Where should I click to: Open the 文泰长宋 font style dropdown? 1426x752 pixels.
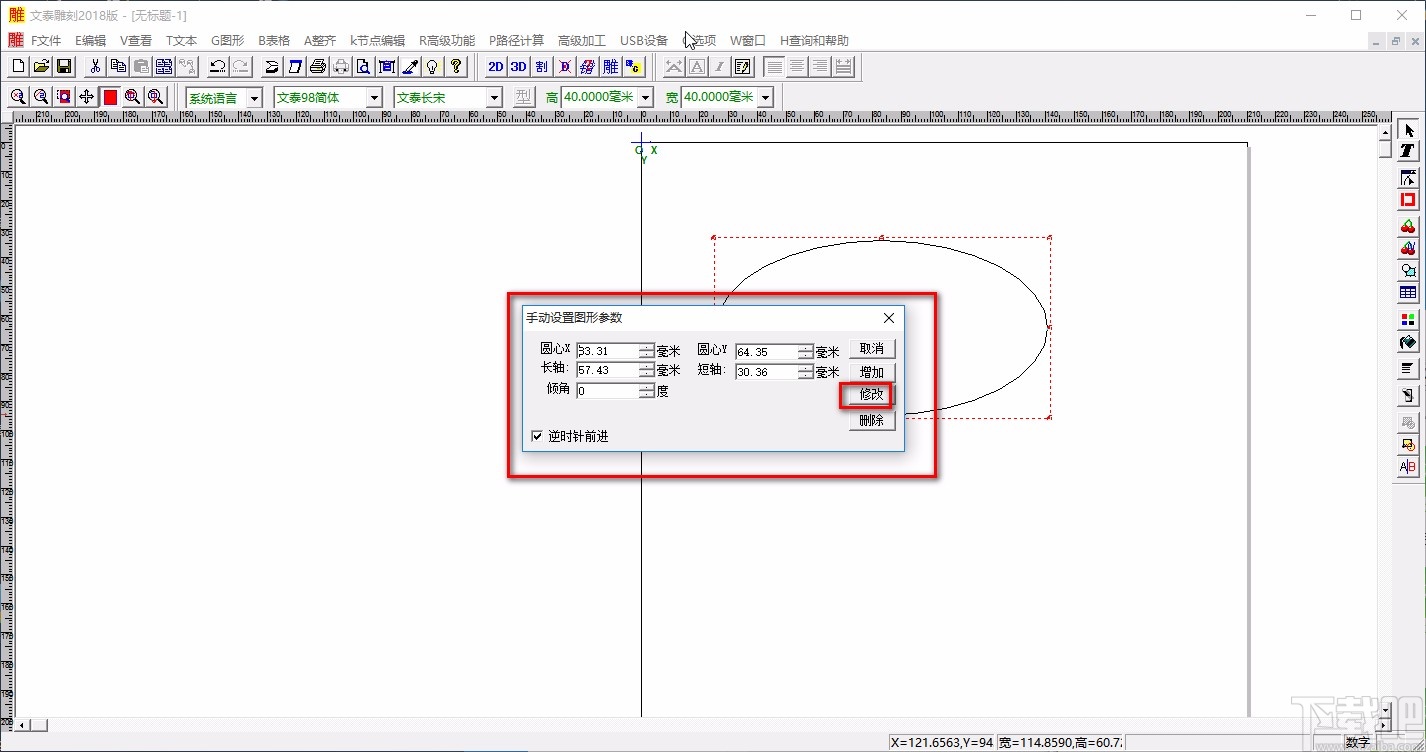tap(493, 97)
